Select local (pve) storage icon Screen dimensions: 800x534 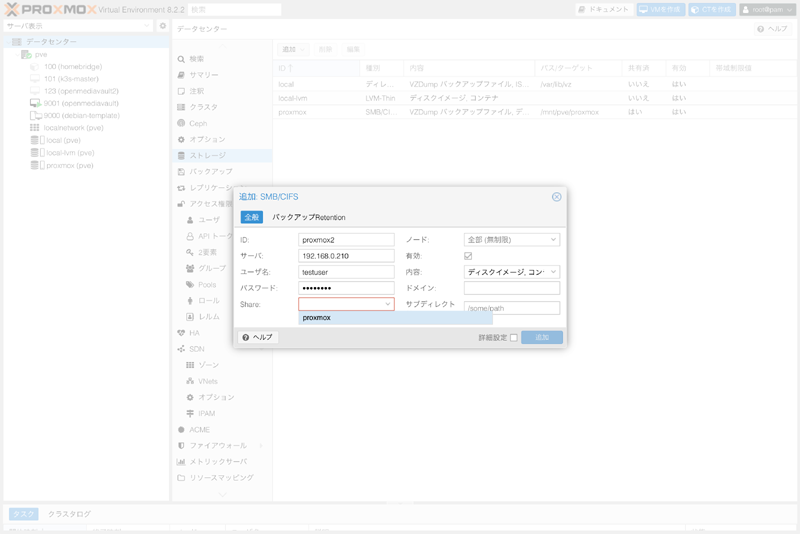pos(38,140)
